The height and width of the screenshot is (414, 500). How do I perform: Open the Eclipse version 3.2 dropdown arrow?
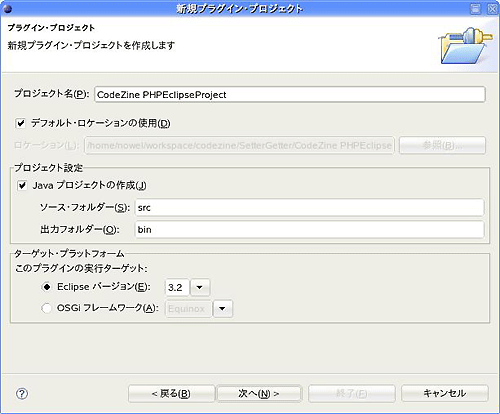(x=200, y=287)
